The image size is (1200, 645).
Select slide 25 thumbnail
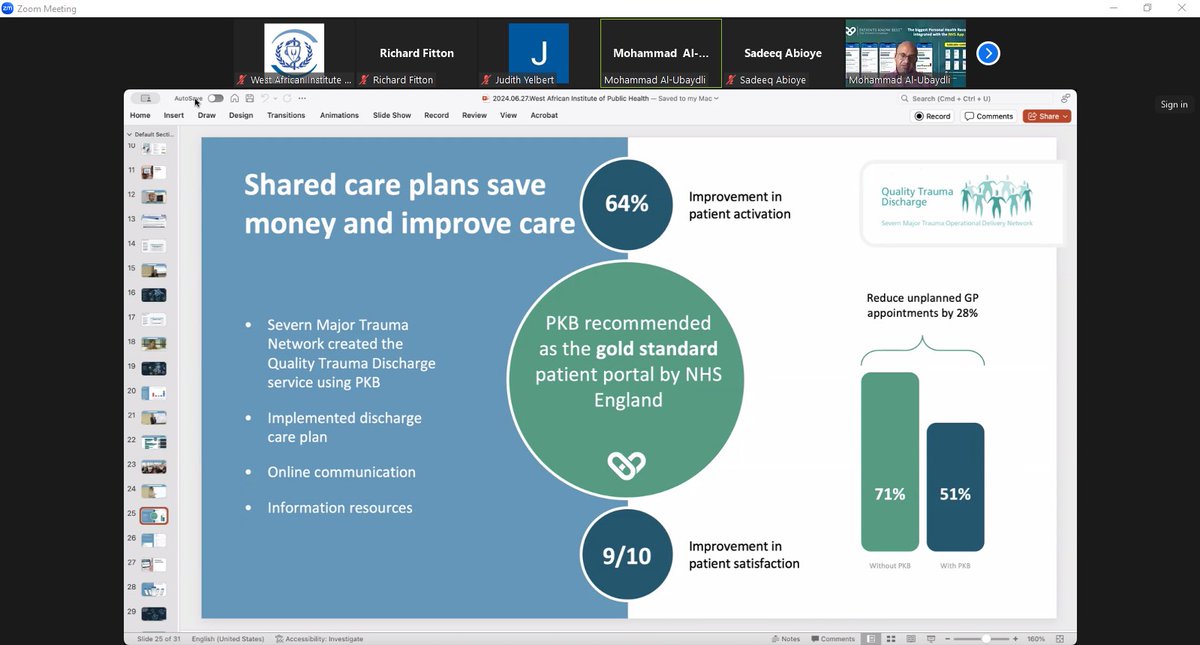click(x=154, y=516)
